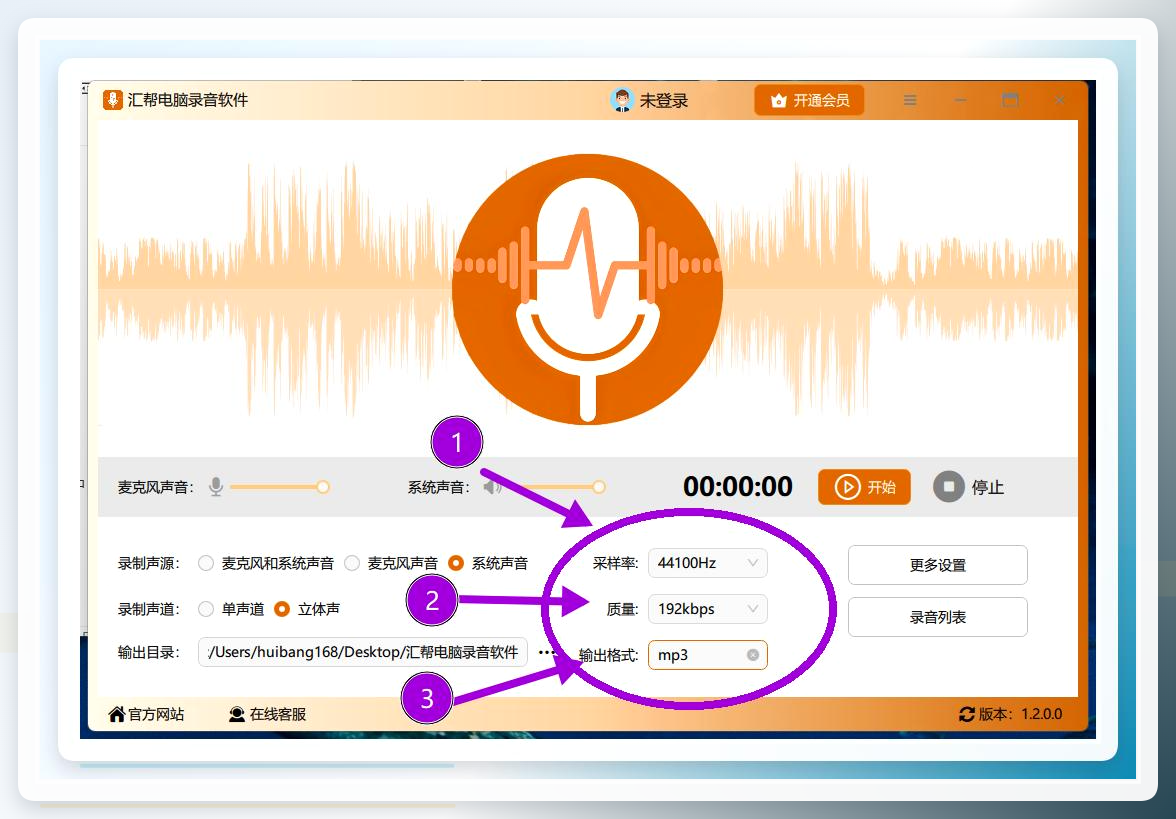The image size is (1176, 819).
Task: Click the 录制声源 label
Action: (148, 563)
